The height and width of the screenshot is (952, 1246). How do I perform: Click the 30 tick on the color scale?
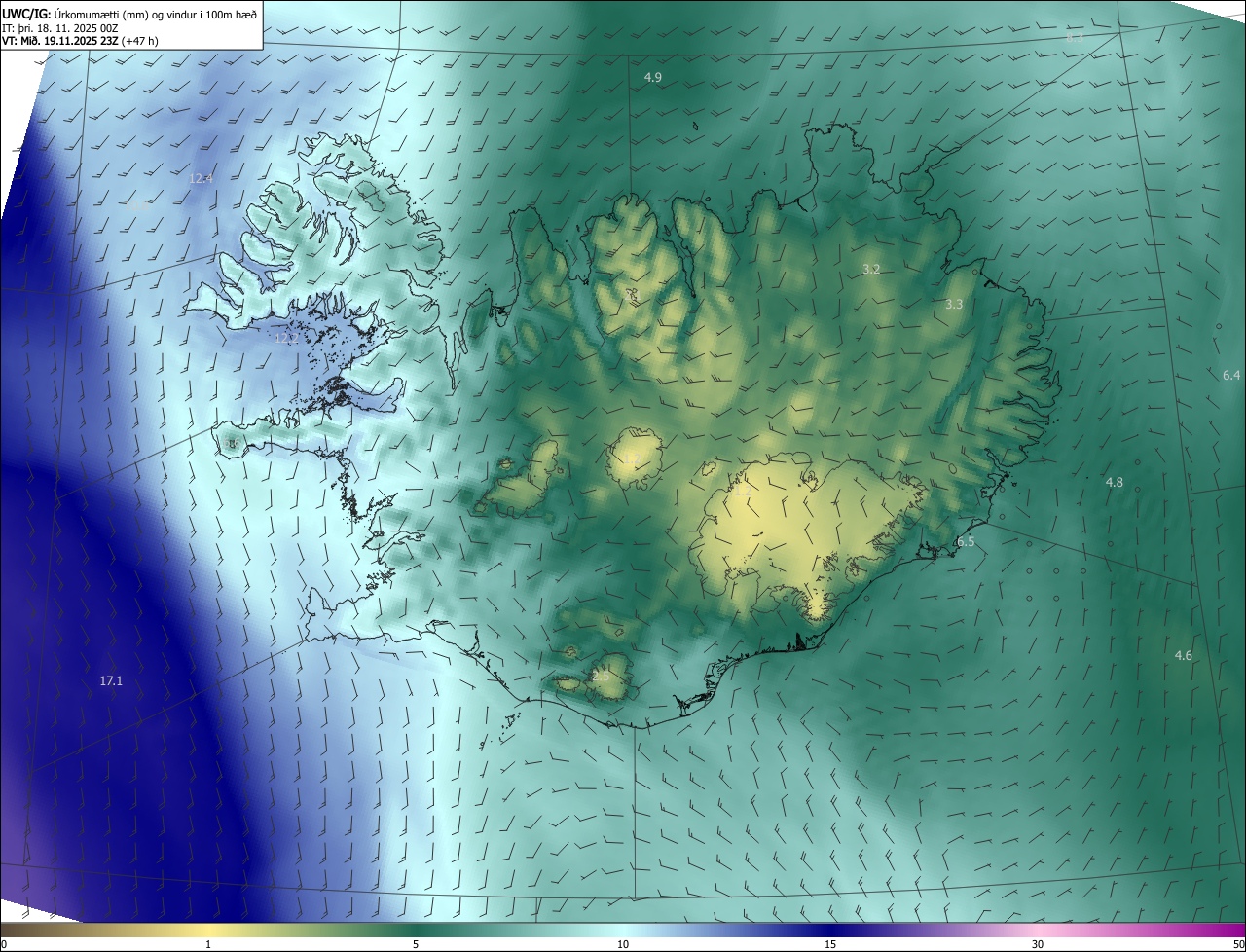[1038, 944]
